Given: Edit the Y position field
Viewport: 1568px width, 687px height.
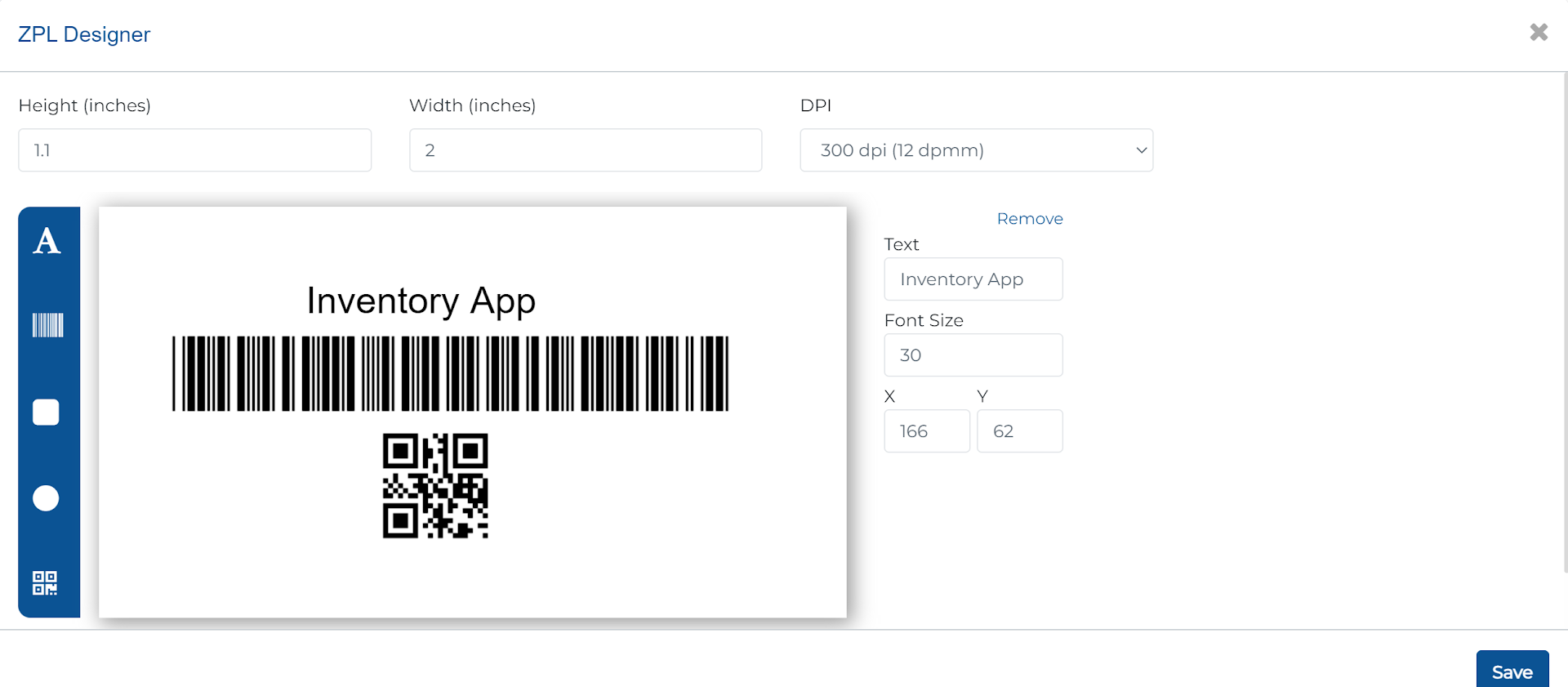Looking at the screenshot, I should point(1020,431).
